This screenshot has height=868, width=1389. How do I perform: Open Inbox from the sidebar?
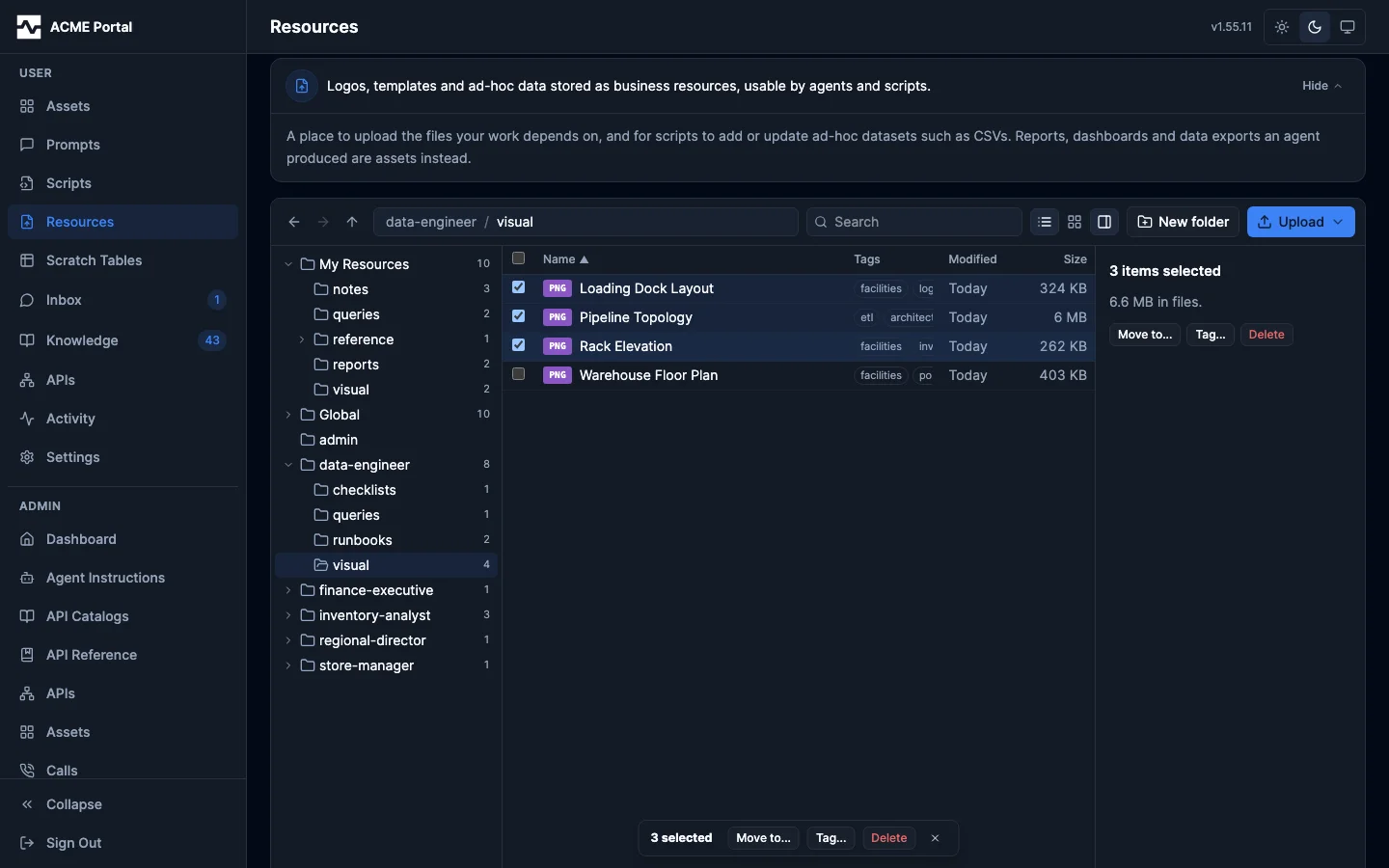click(x=123, y=300)
